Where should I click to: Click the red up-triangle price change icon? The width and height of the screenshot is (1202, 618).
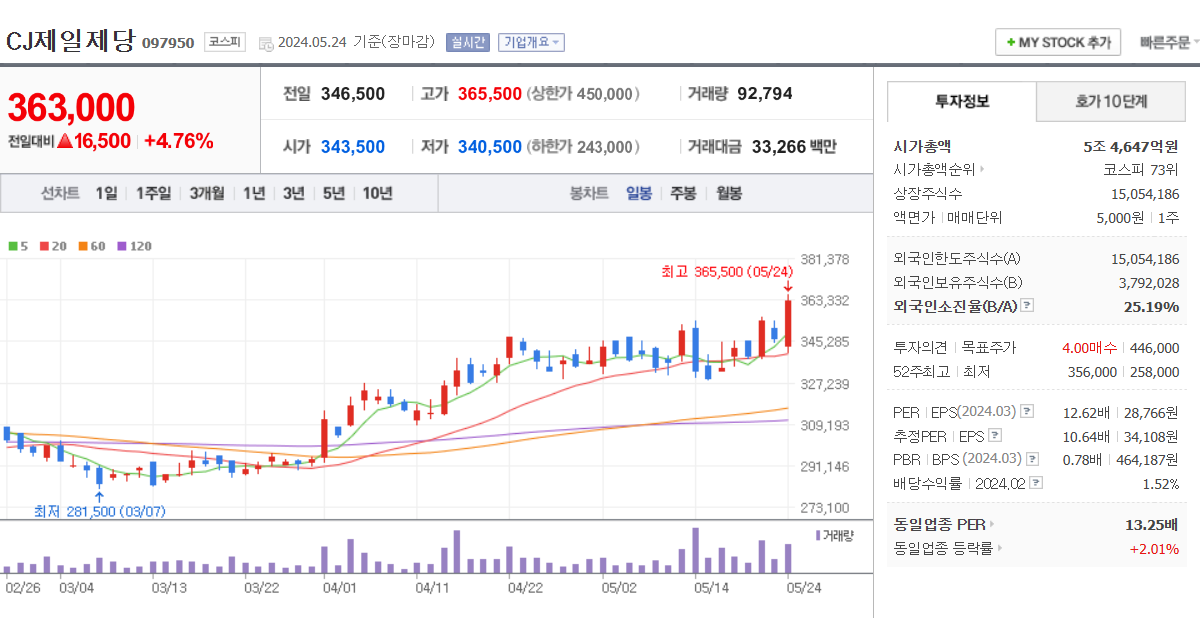tap(65, 141)
